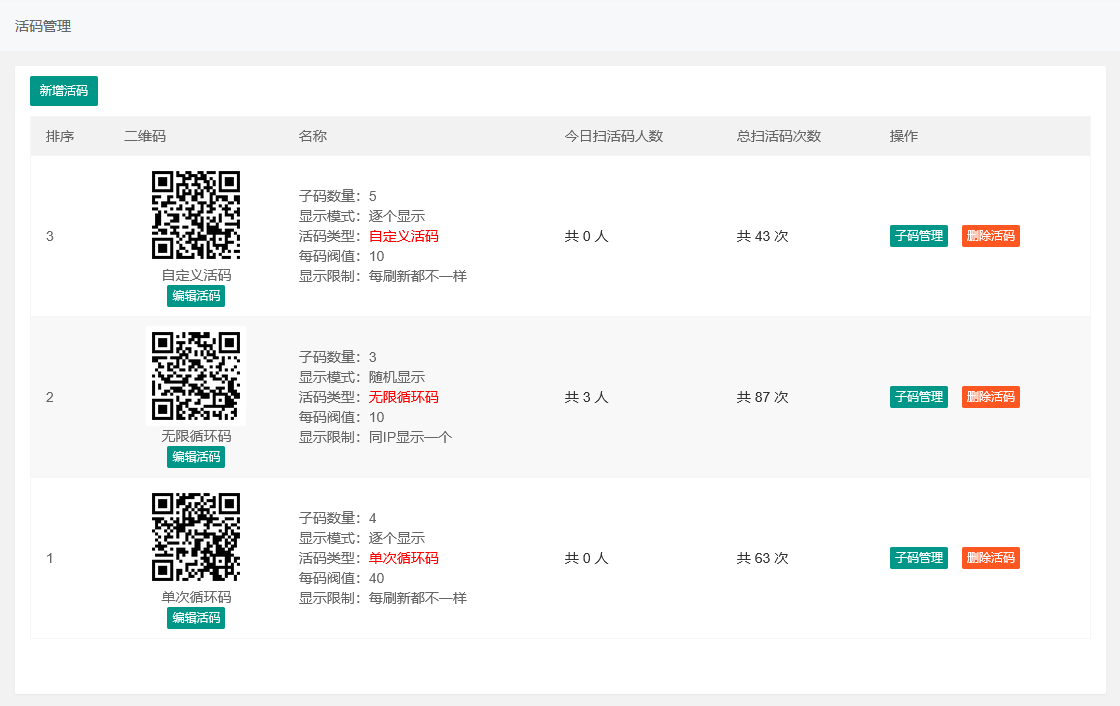Screen dimensions: 1120x706
Task: Click the 二维码 column header
Action: [145, 136]
